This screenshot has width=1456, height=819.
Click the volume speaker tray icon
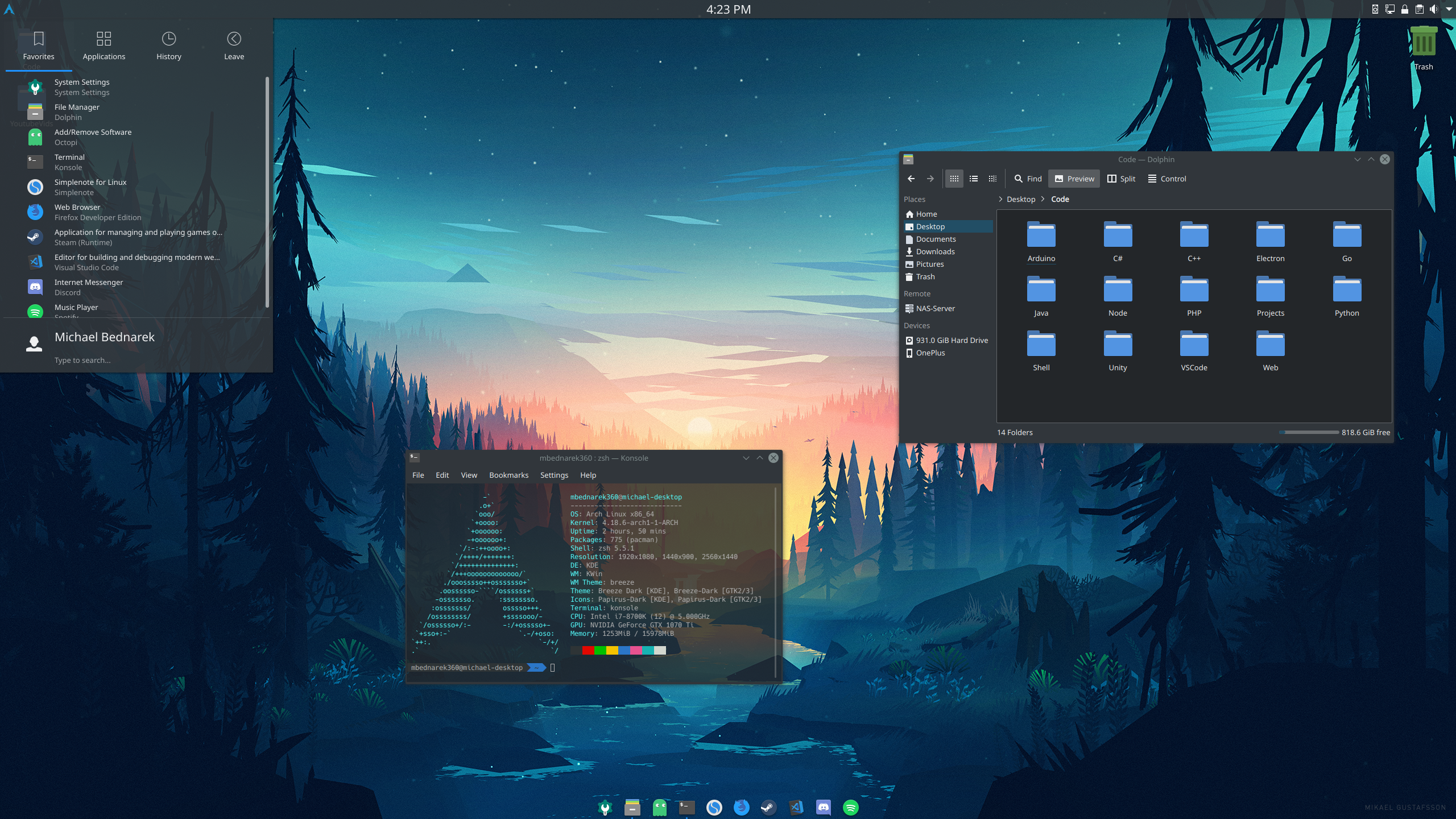pyautogui.click(x=1434, y=9)
